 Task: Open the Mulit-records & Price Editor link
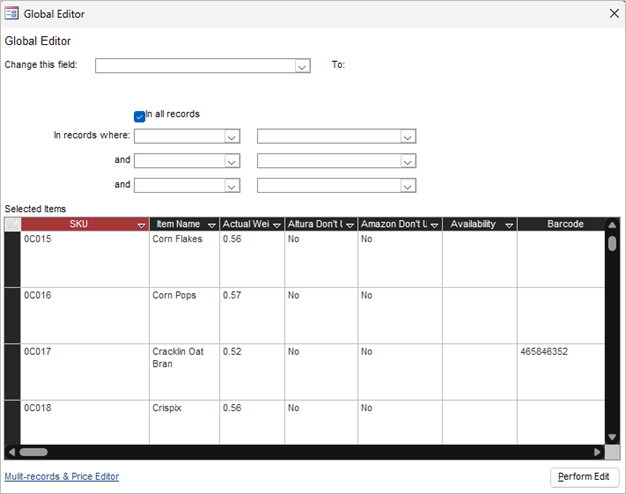click(x=62, y=476)
